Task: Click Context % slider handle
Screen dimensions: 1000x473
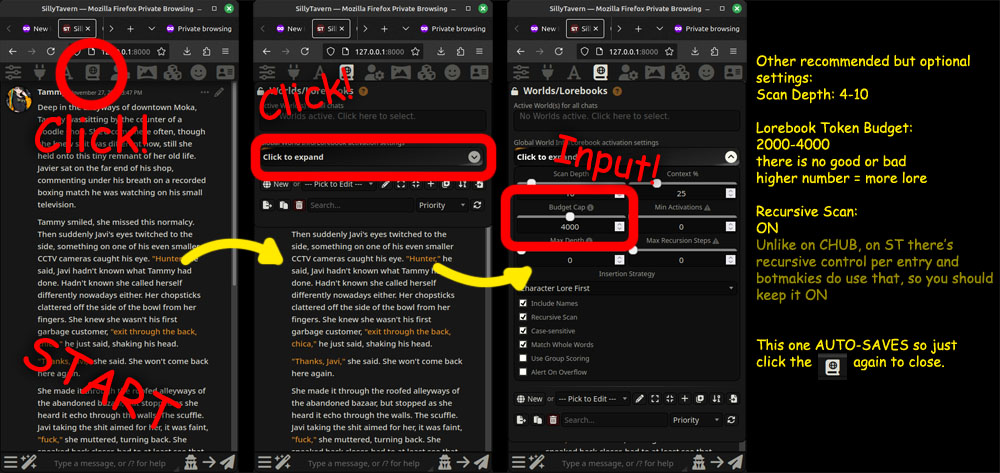Action: 657,183
